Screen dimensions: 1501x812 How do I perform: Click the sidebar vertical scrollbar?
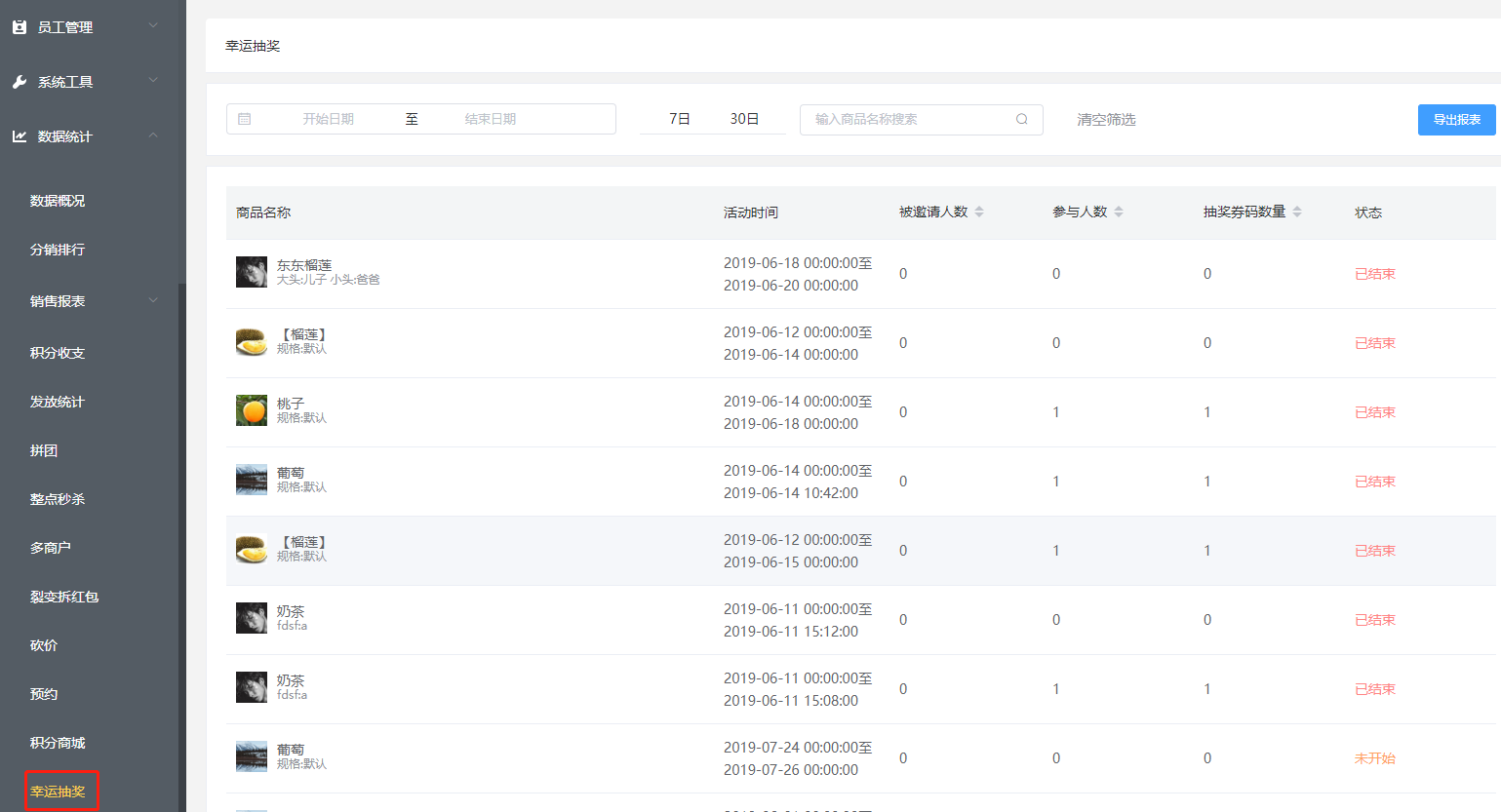click(x=181, y=546)
